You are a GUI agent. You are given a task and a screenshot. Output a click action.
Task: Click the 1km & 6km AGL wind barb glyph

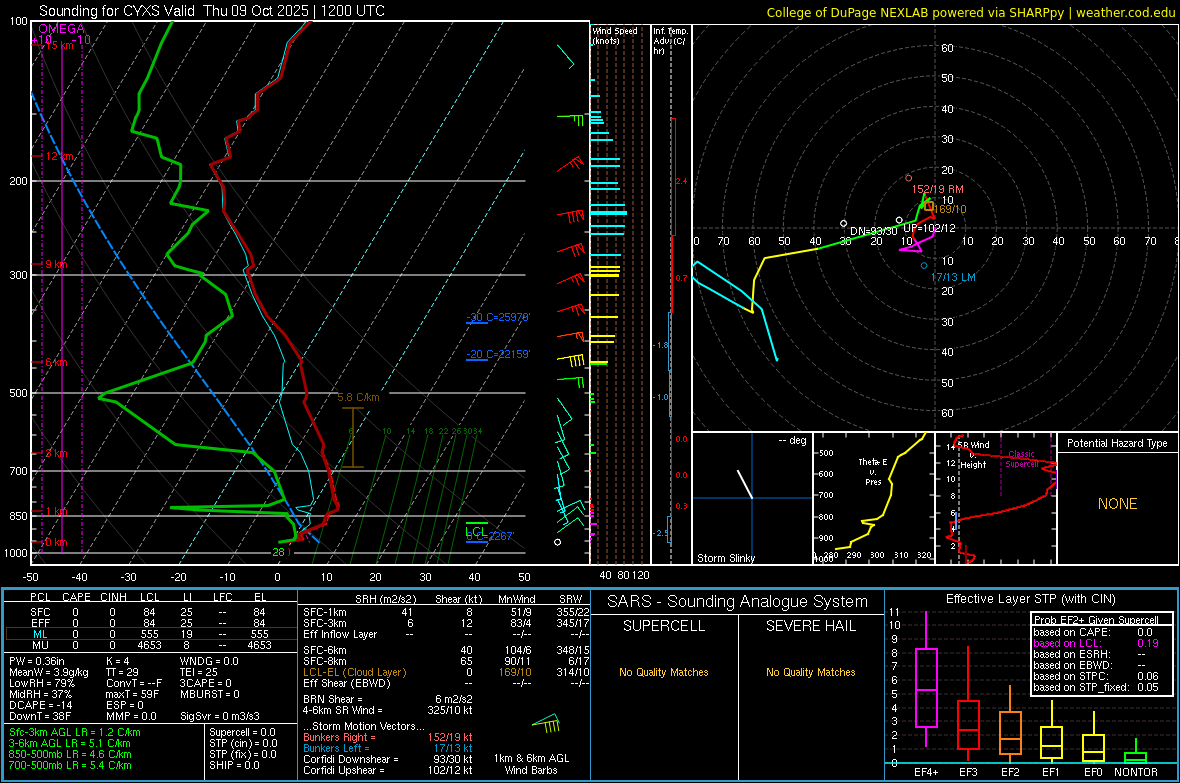tap(547, 724)
